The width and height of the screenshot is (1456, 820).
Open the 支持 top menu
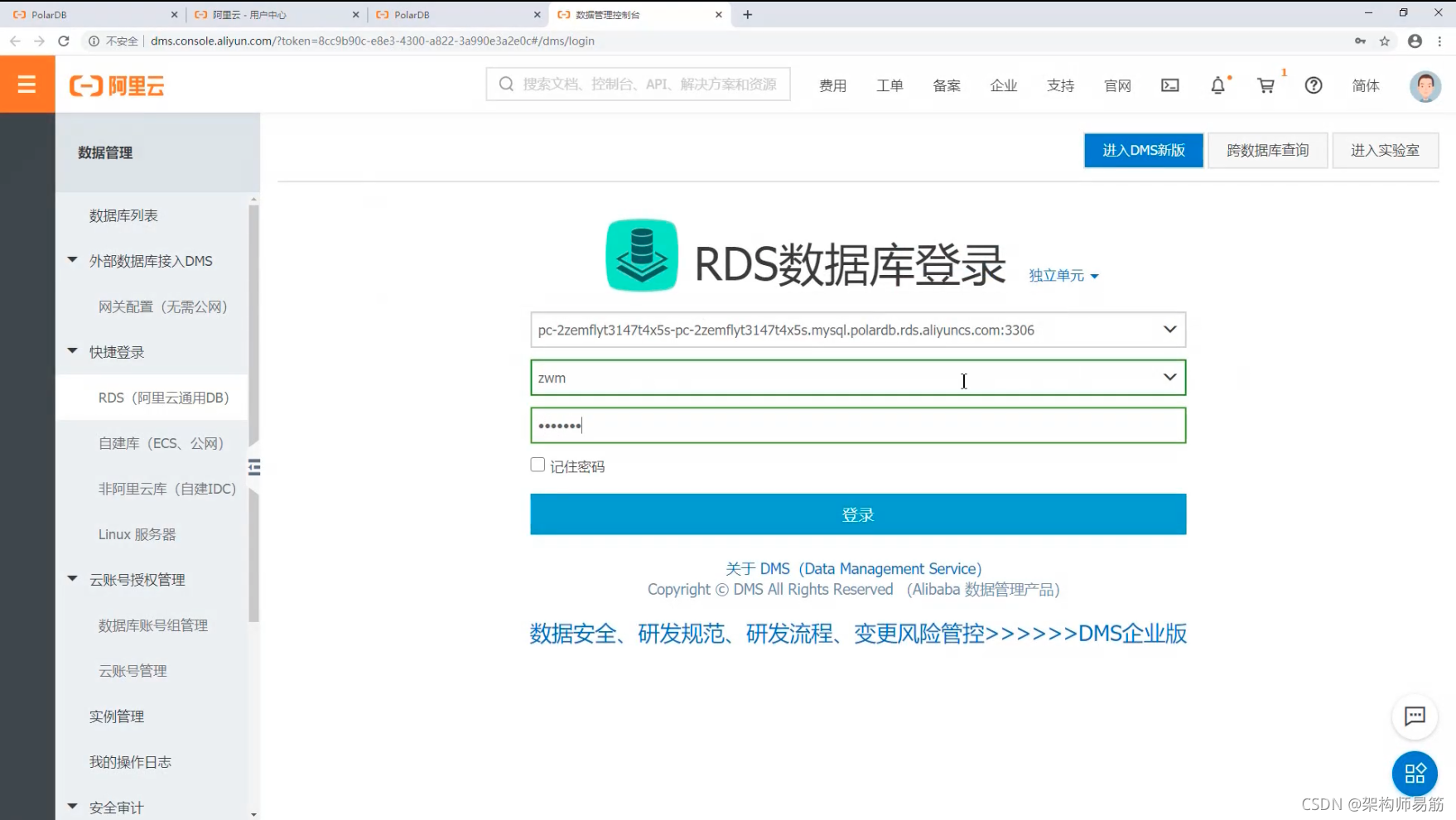[x=1060, y=85]
